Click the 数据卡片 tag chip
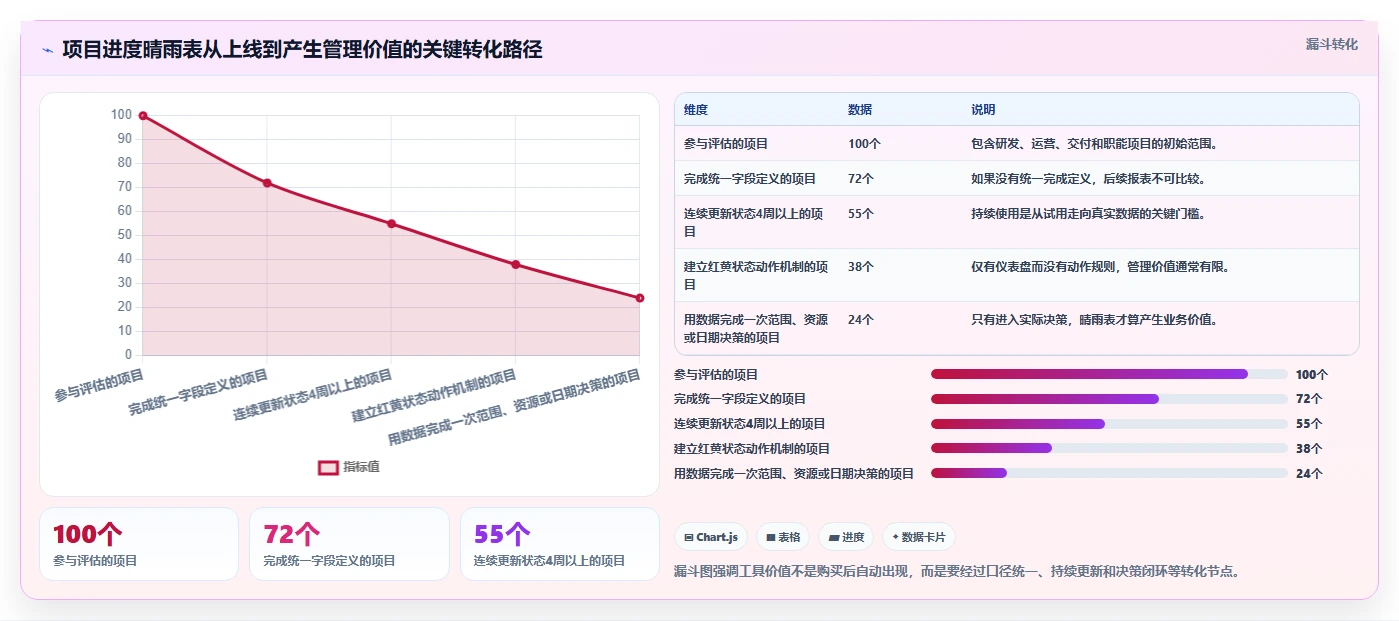The height and width of the screenshot is (621, 1399). coord(918,537)
